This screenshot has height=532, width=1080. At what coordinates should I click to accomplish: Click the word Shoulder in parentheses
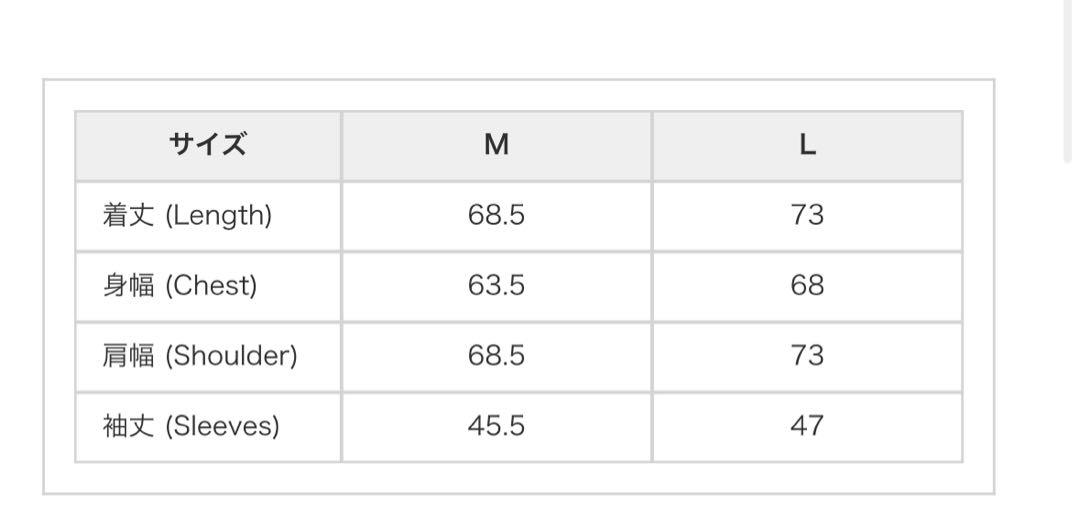tap(231, 356)
